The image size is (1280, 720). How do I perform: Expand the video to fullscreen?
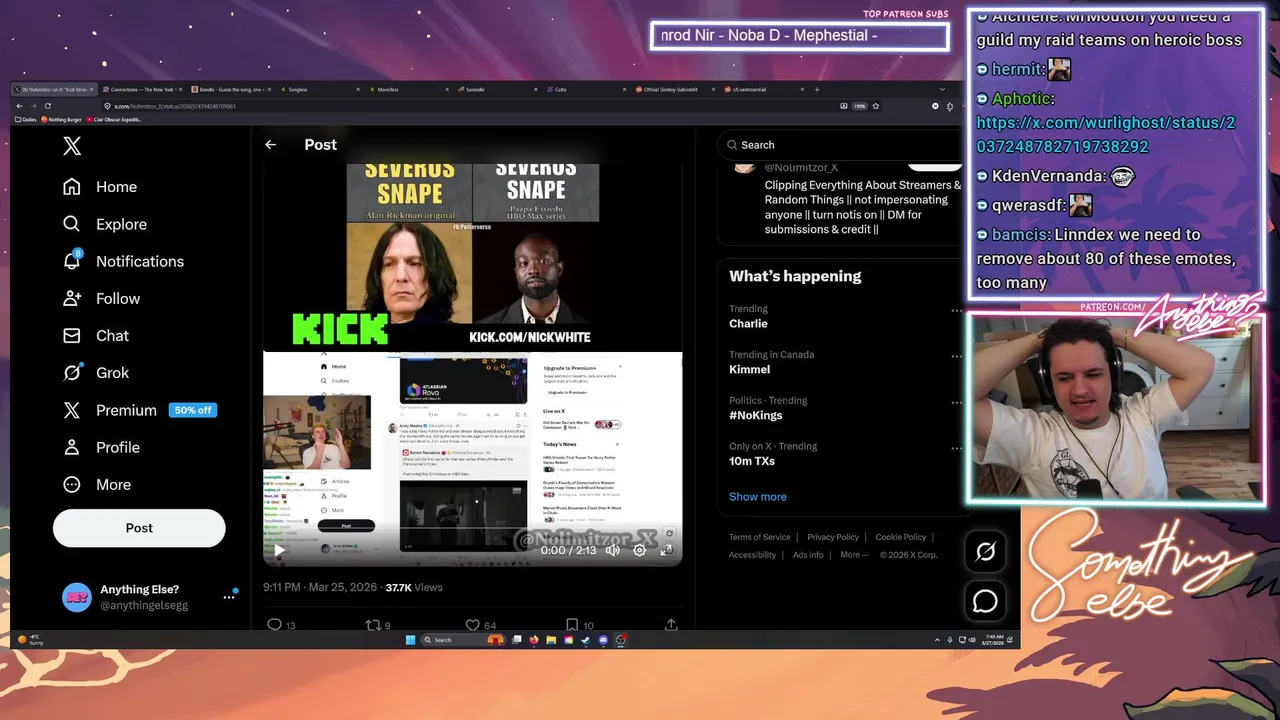[667, 550]
